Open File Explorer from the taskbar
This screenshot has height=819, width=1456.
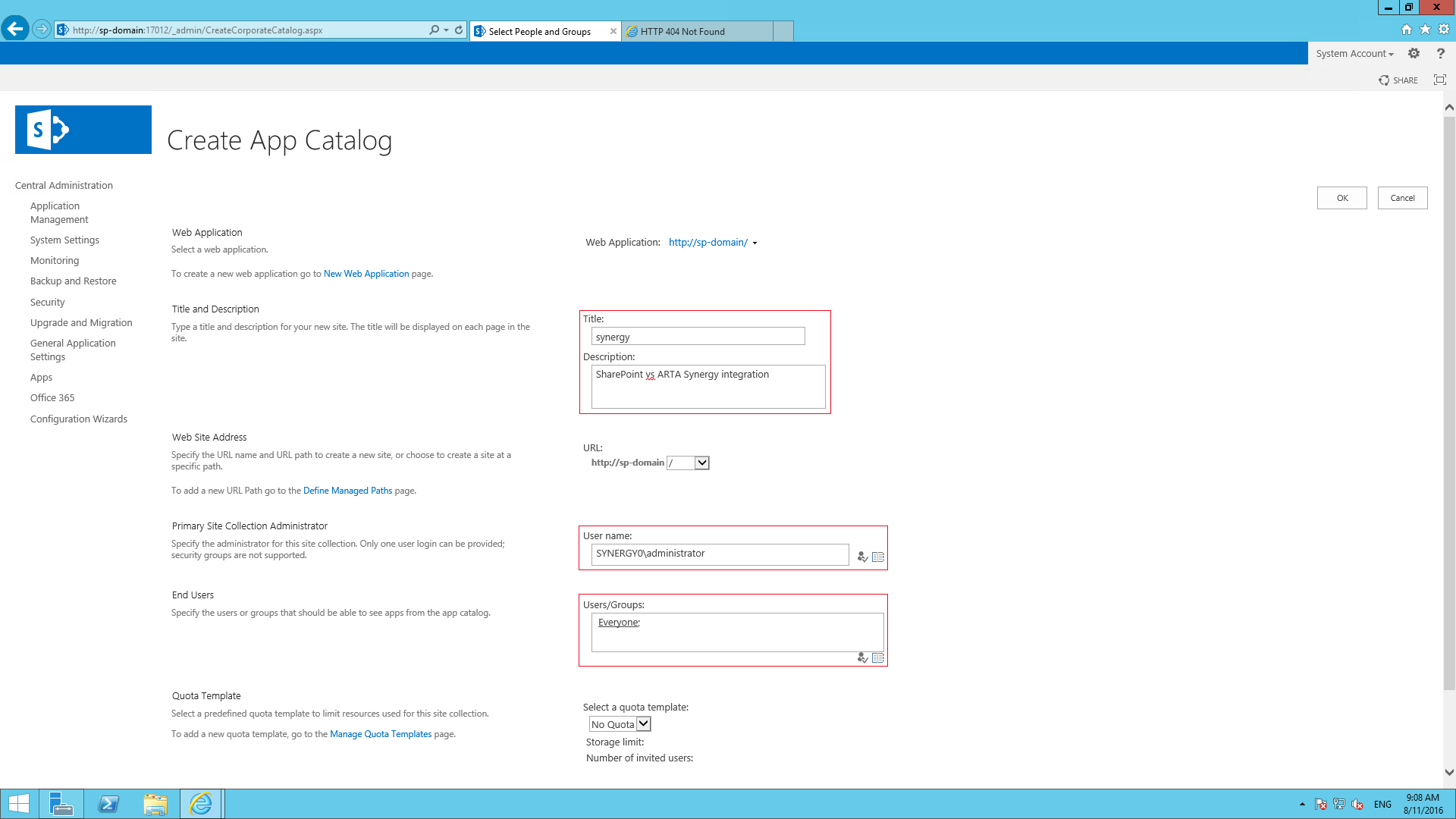(155, 804)
